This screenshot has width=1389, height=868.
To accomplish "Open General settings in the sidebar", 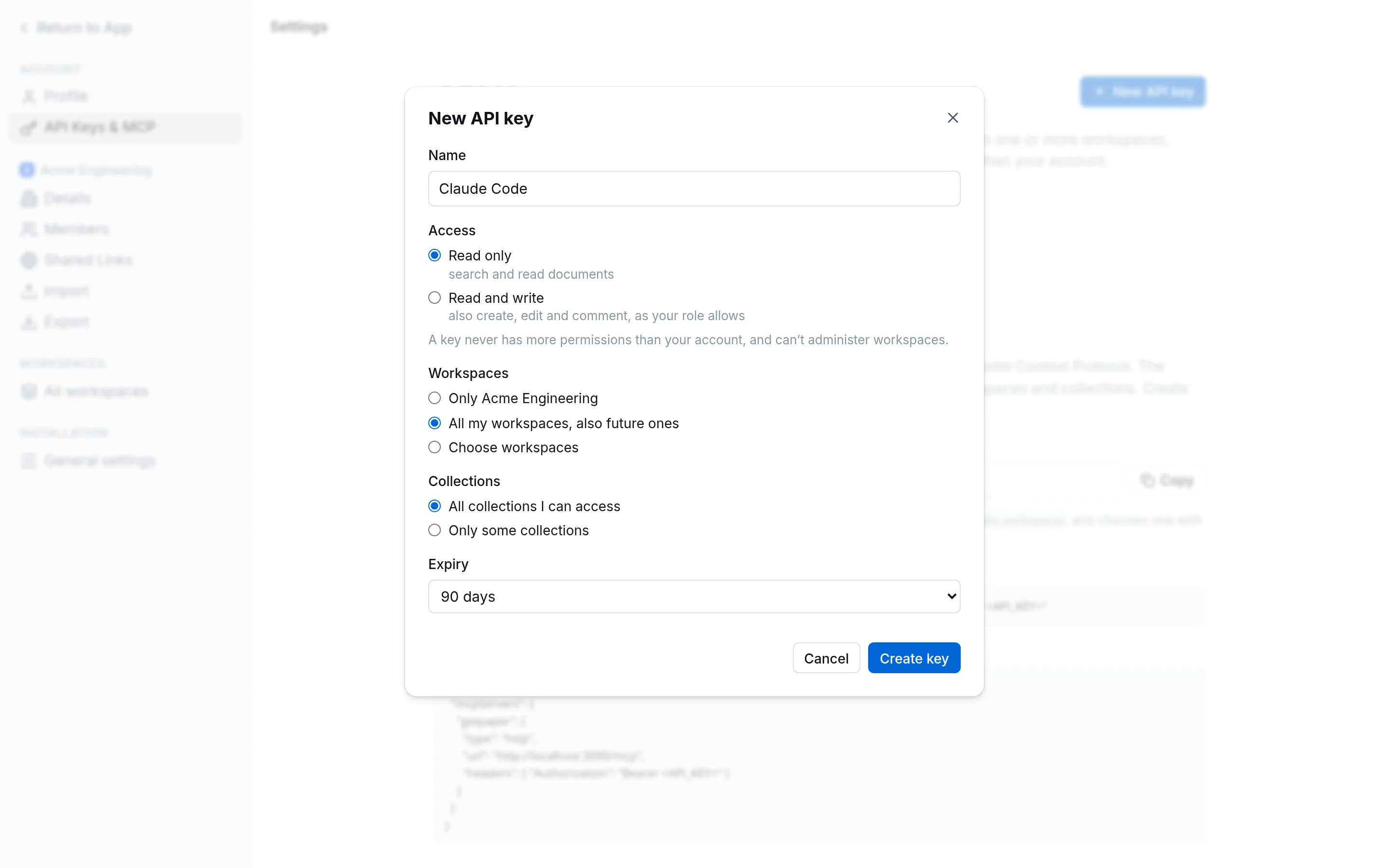I will [124, 461].
